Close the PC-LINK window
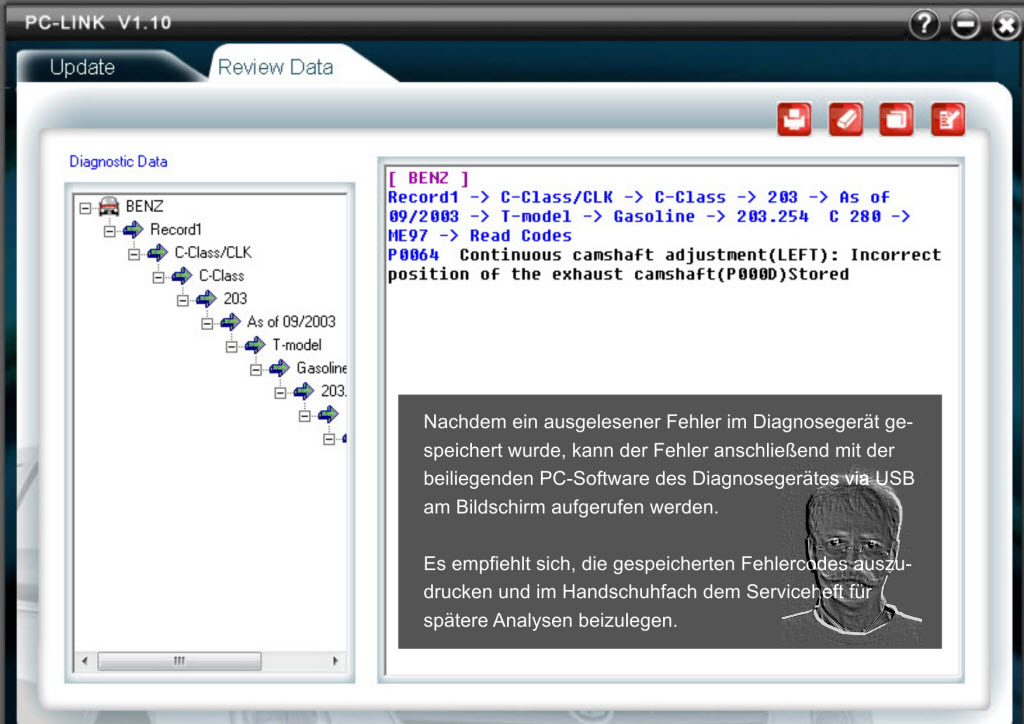This screenshot has height=724, width=1024. [x=1006, y=25]
